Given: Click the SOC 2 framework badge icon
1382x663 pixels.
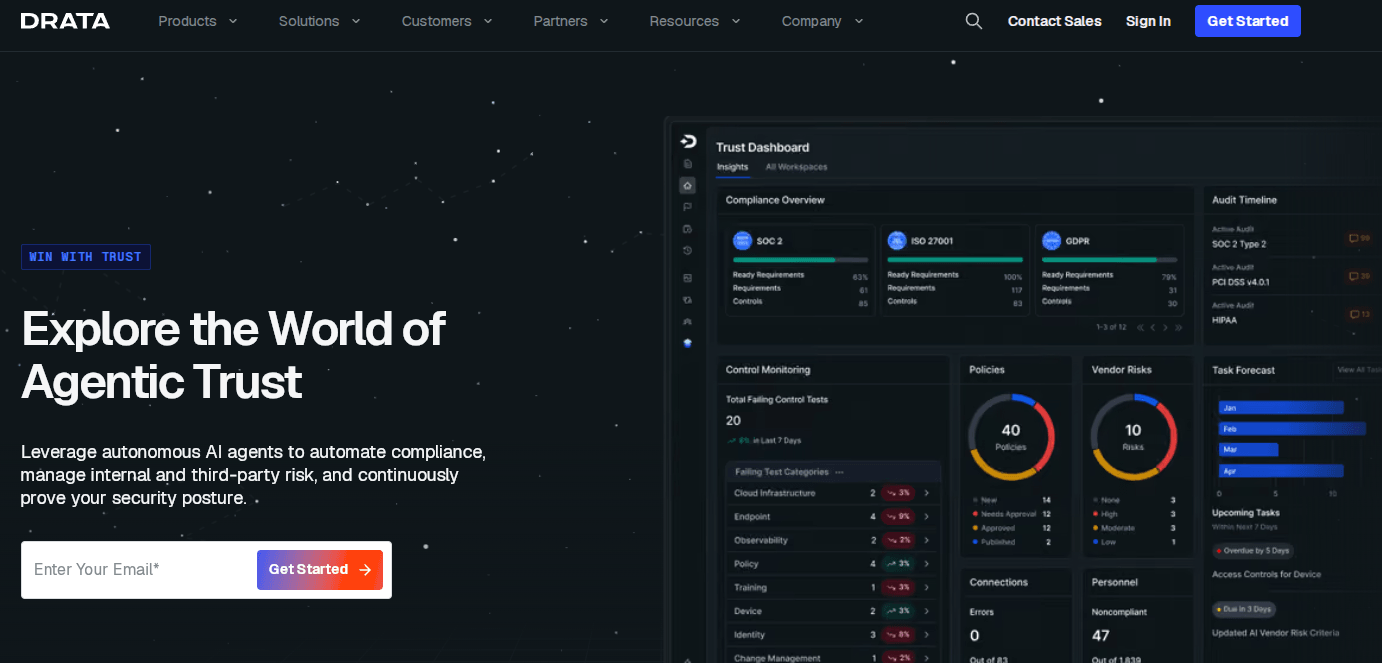Looking at the screenshot, I should click(x=742, y=241).
